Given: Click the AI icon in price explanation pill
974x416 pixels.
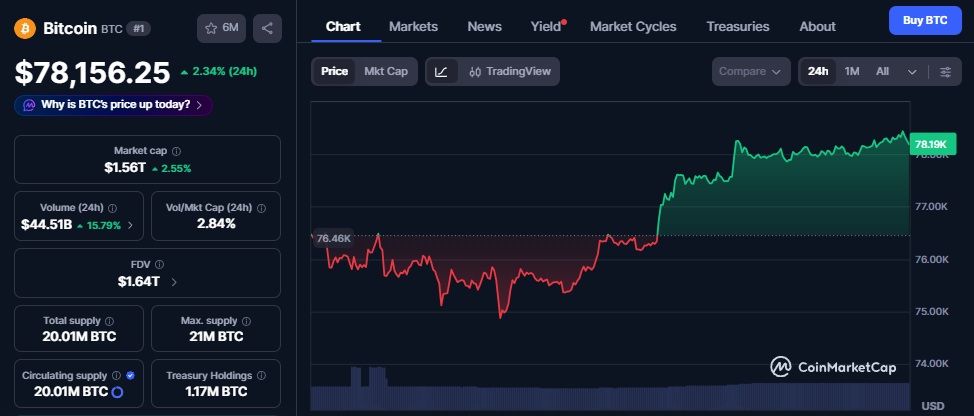Looking at the screenshot, I should [x=29, y=105].
